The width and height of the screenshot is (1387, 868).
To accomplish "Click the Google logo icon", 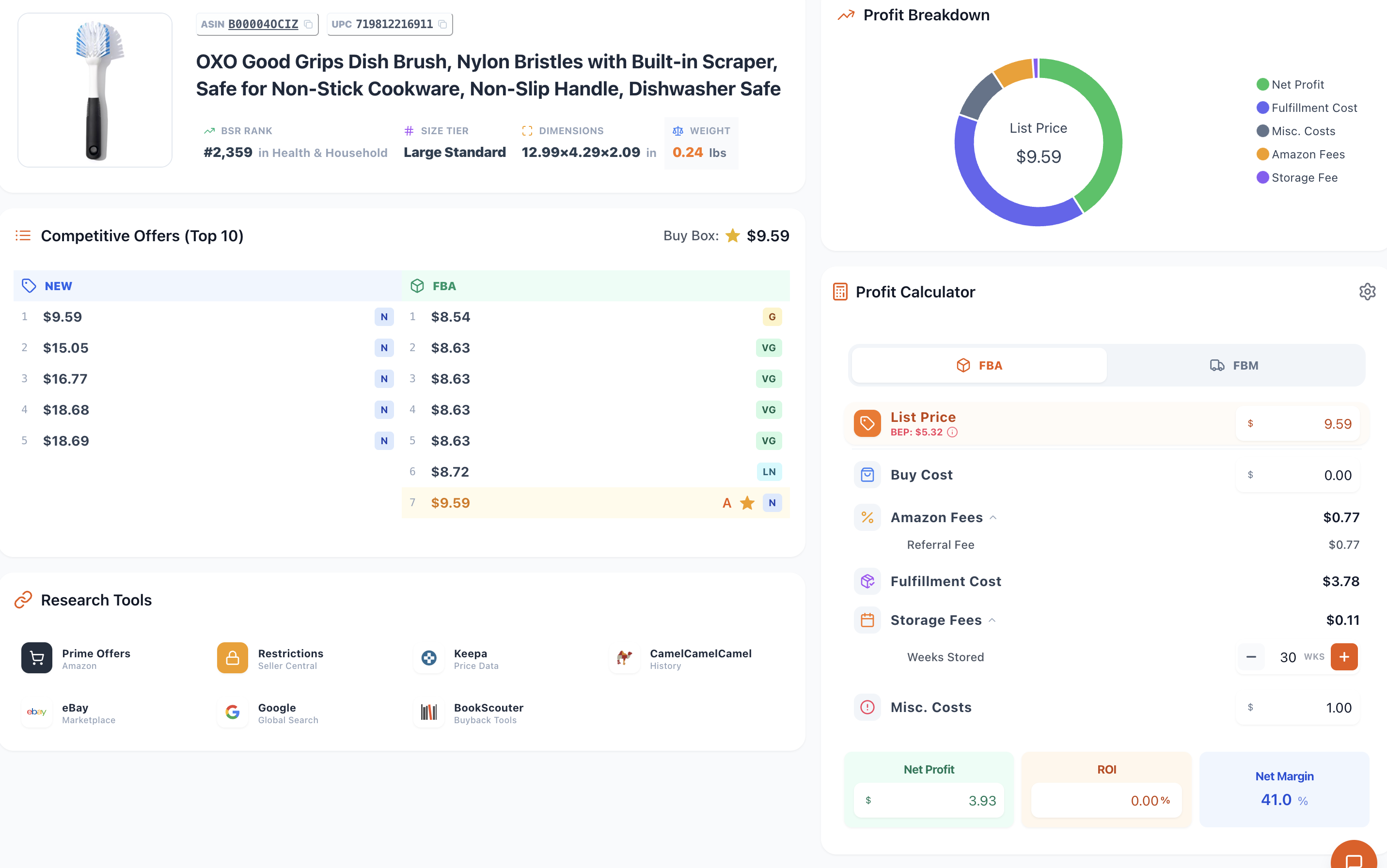I will click(x=233, y=713).
